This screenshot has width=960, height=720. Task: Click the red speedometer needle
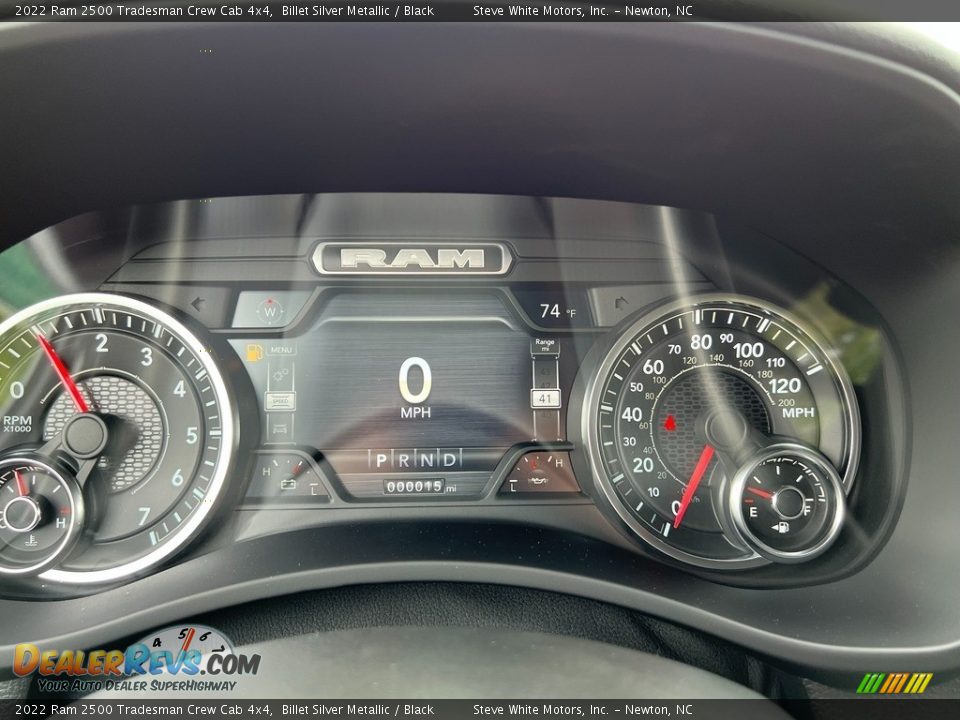pyautogui.click(x=694, y=486)
